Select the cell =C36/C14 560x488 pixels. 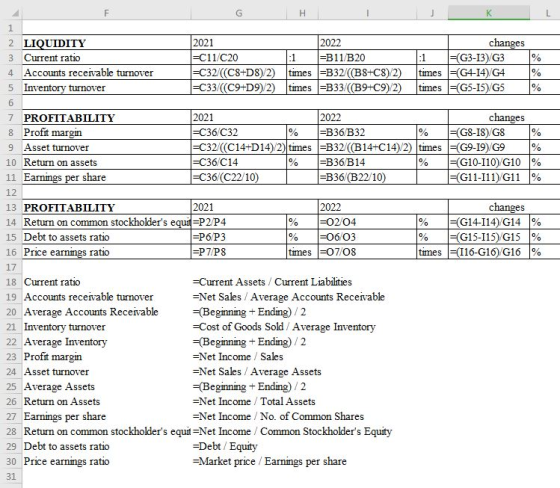(239, 162)
